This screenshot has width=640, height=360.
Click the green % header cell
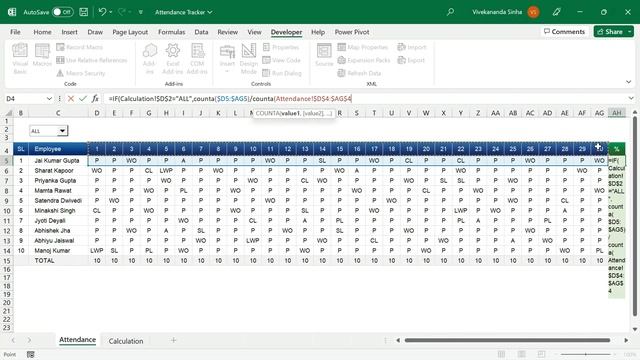[617, 149]
